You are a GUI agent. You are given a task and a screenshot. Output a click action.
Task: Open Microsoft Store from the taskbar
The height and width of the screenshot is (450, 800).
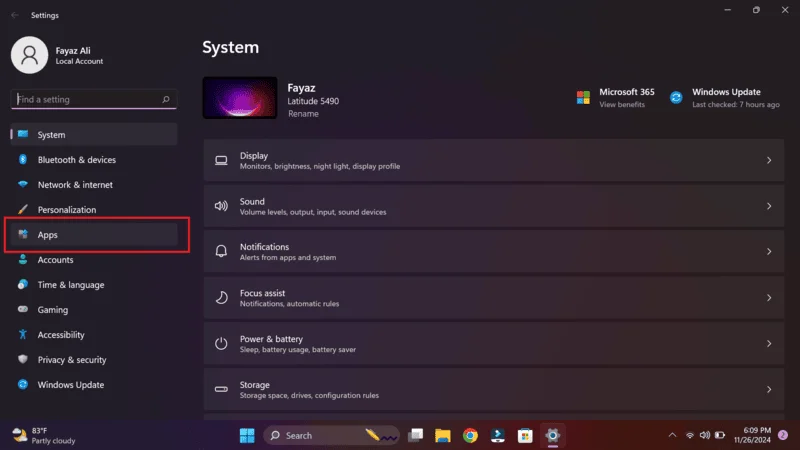tap(525, 435)
